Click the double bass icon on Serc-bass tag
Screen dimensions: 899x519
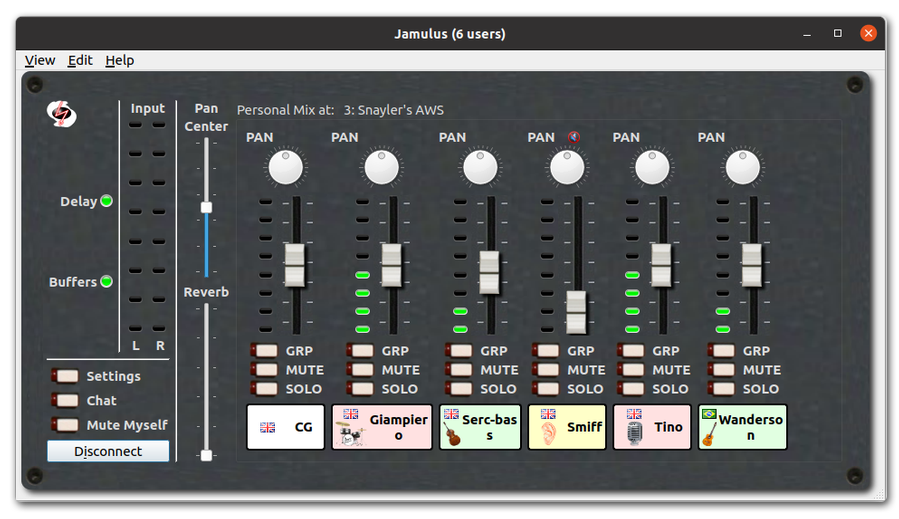(452, 434)
